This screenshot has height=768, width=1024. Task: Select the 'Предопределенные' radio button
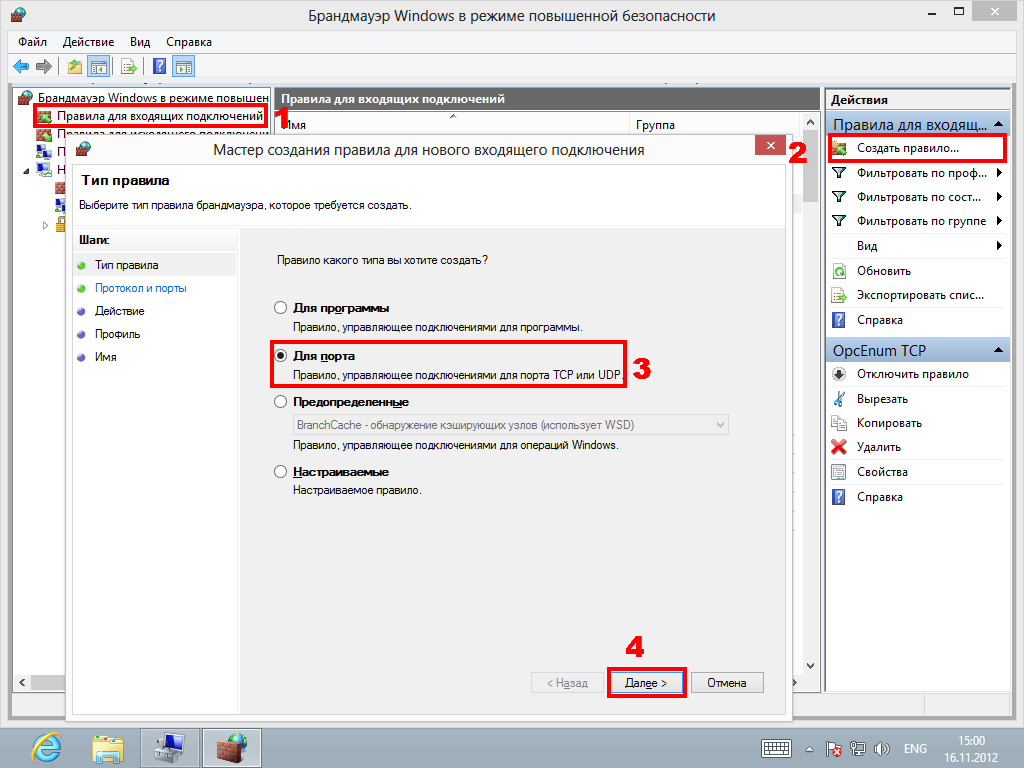click(x=280, y=402)
